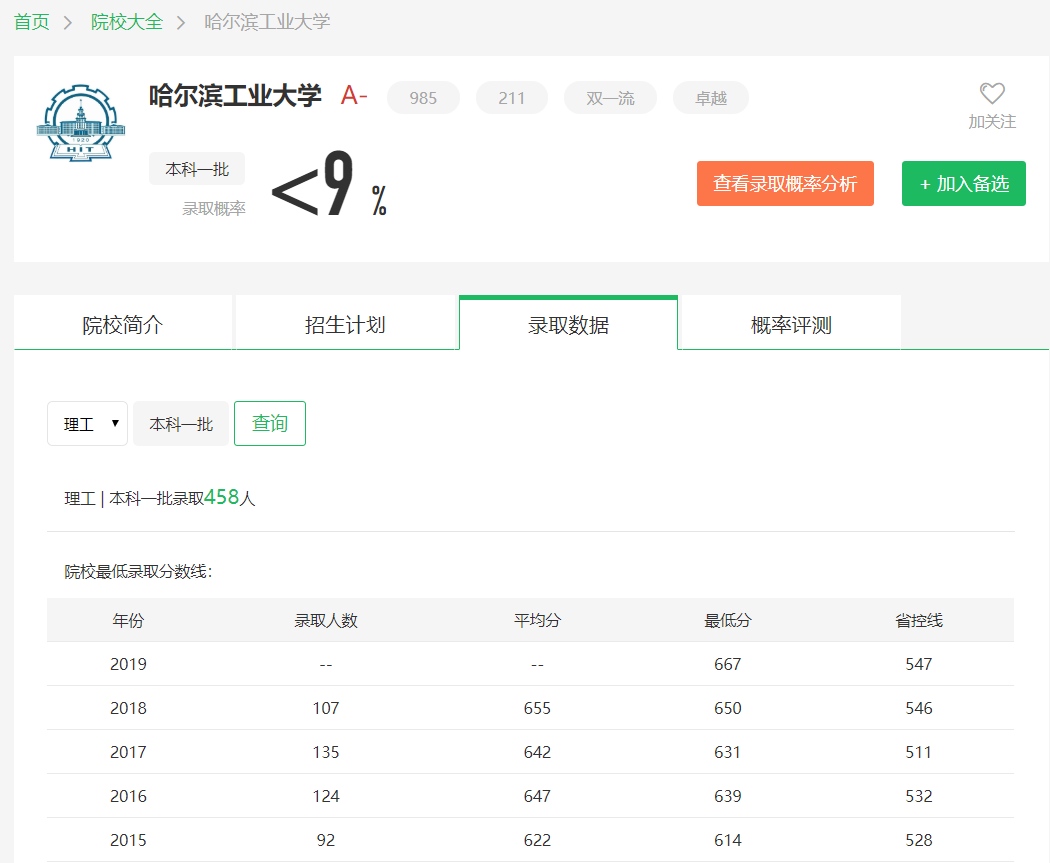Click 655 average score for 2018

tap(537, 708)
